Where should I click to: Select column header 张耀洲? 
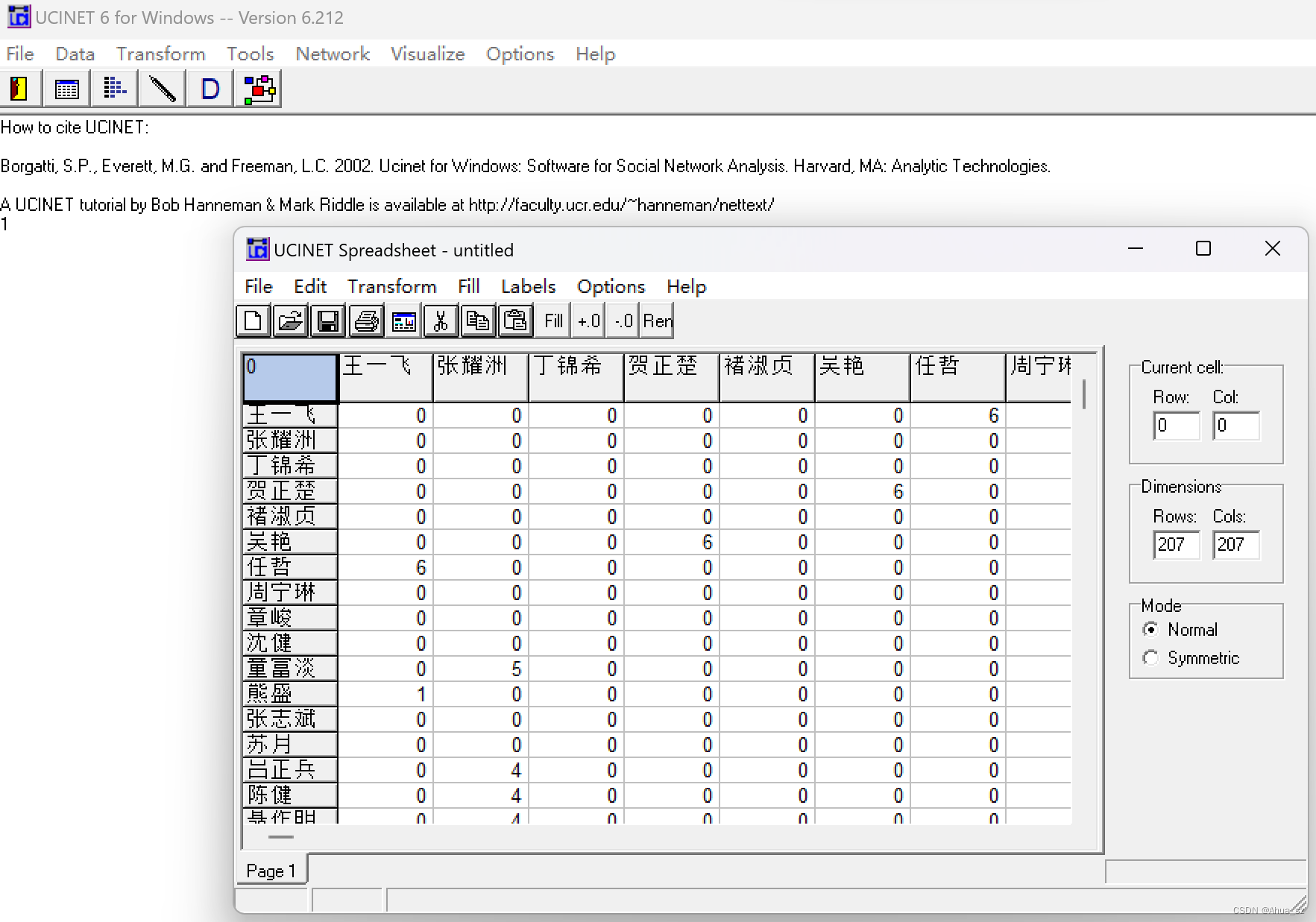(x=481, y=378)
